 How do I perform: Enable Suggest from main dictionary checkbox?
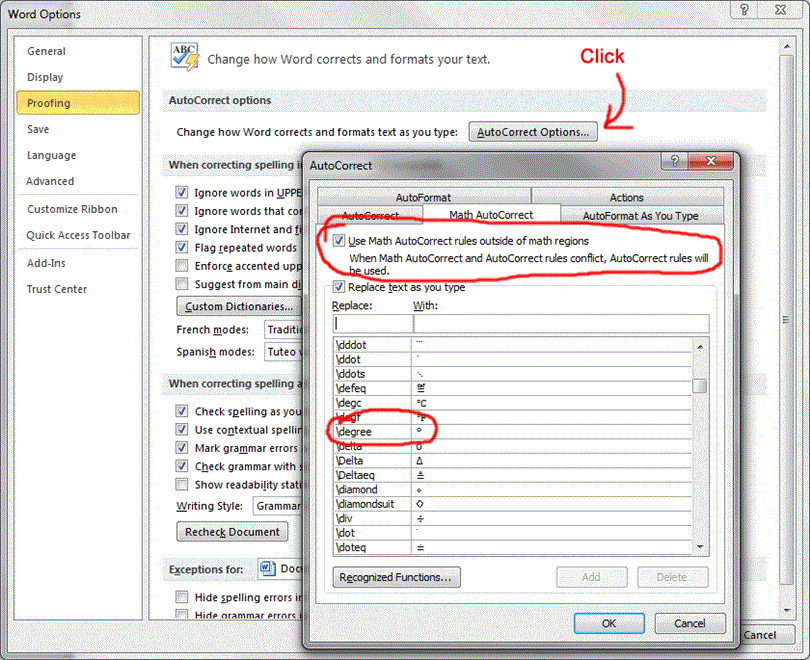[181, 284]
